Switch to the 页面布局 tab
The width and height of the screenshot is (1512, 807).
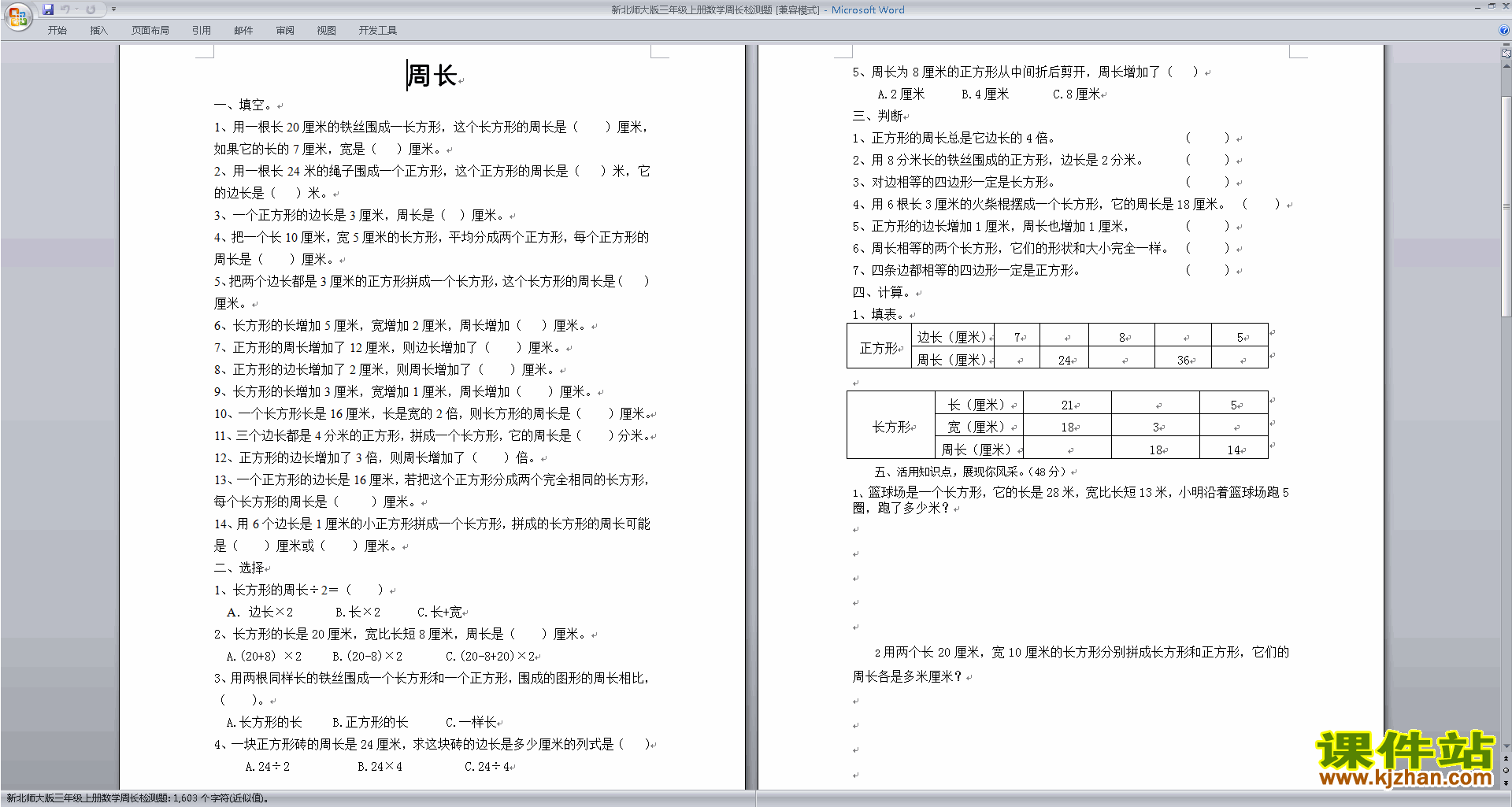(x=150, y=31)
